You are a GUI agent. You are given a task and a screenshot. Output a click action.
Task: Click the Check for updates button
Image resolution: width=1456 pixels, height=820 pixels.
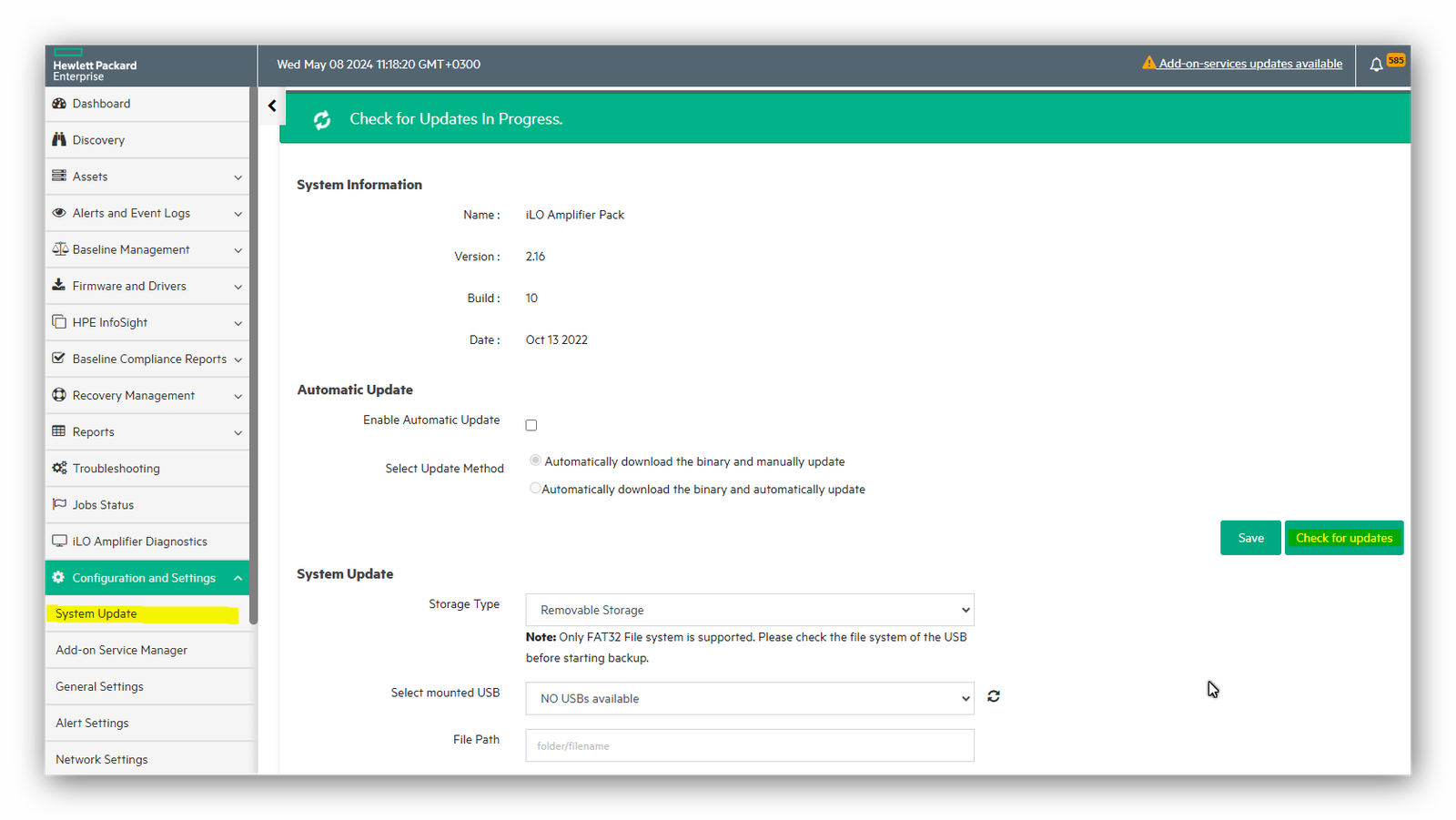pos(1344,538)
